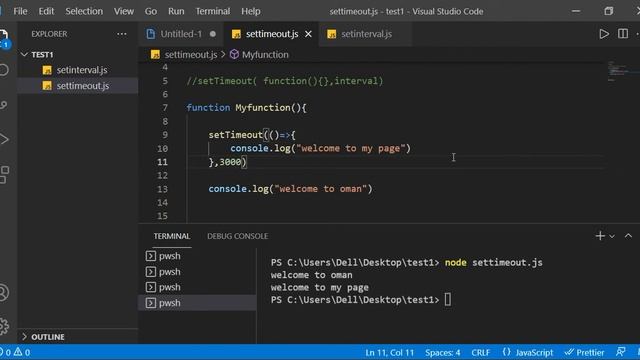Open the View menu
Viewport: 640px width, 360px height.
click(x=124, y=11)
